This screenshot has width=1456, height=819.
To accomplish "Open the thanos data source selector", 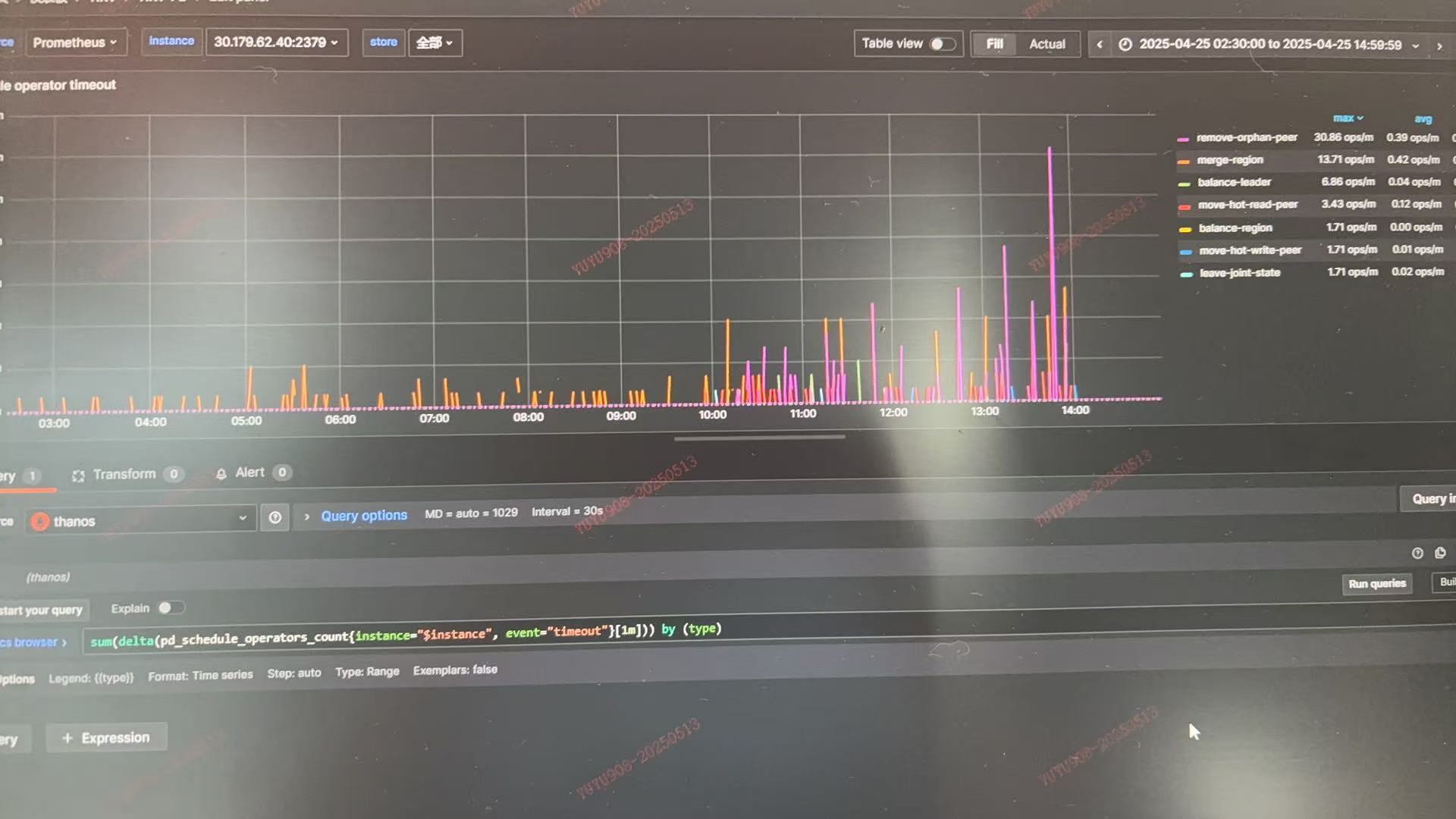I will tap(140, 520).
